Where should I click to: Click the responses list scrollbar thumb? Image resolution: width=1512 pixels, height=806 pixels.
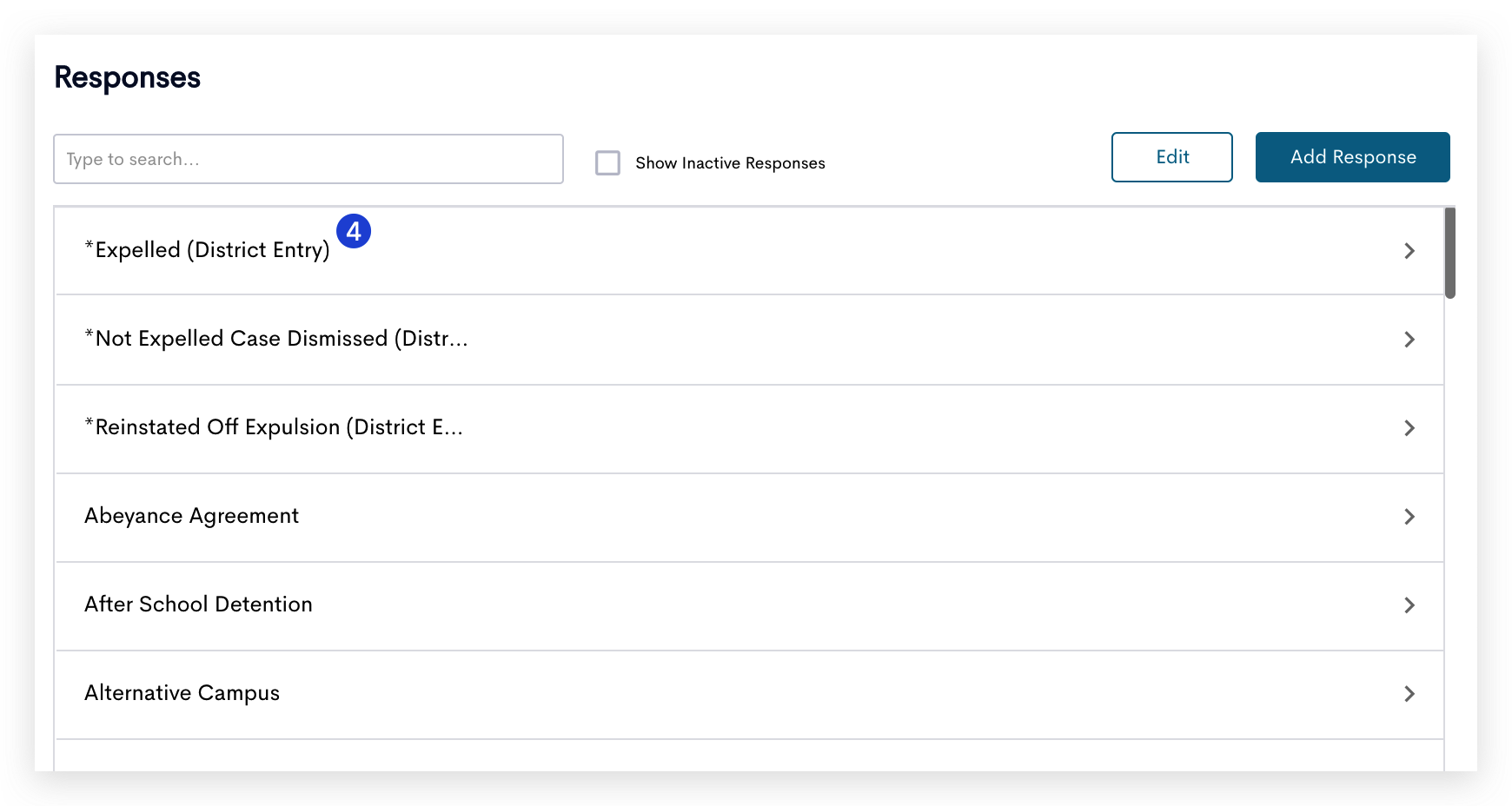click(x=1449, y=253)
